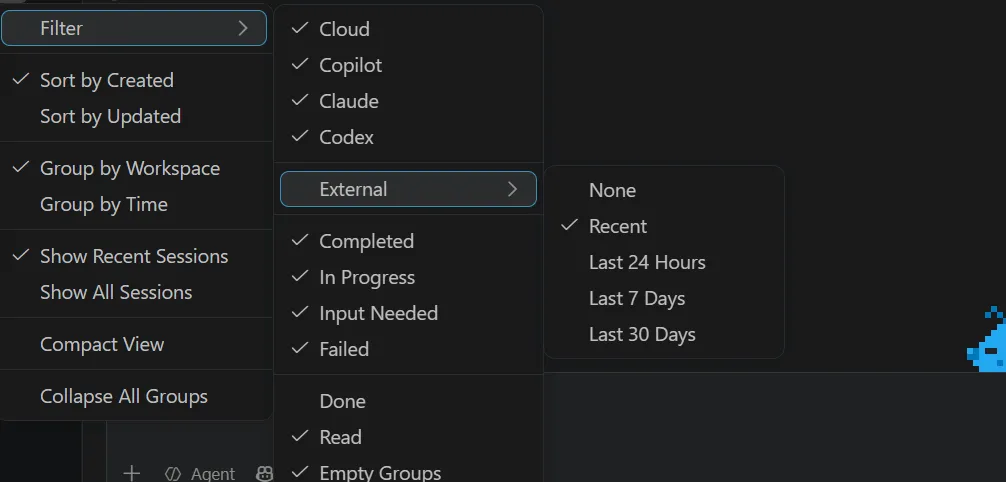The image size is (1006, 482).
Task: Click the plus icon at bottom
Action: 132,474
